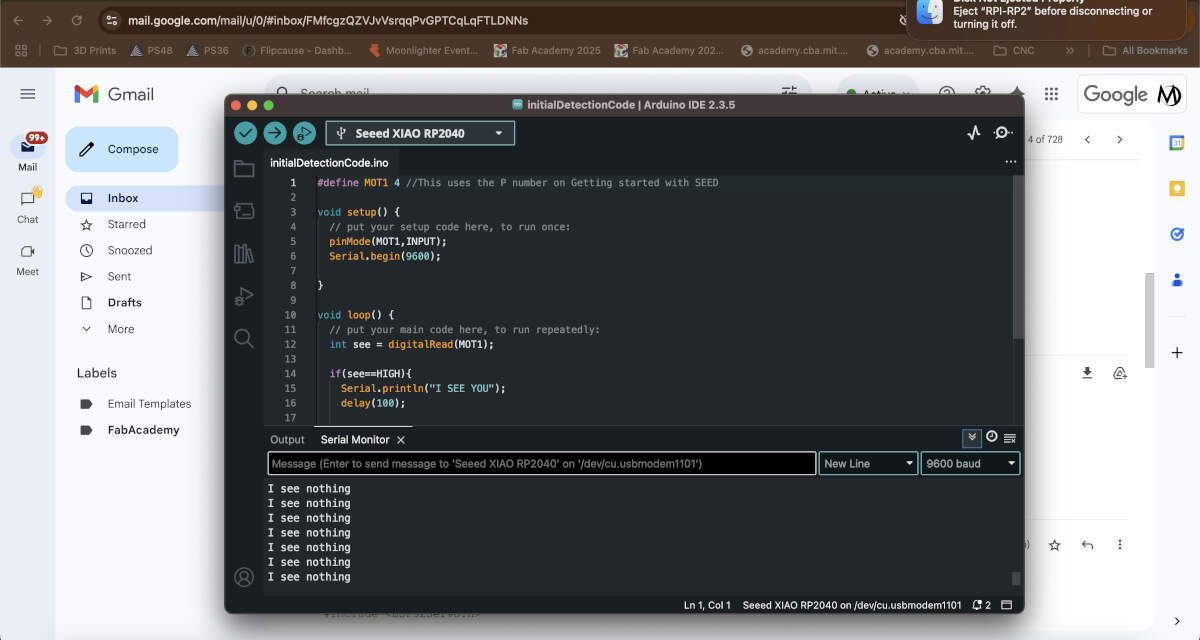Select the initialDetectionCode.ino editor tab
The width and height of the screenshot is (1200, 640).
coord(329,163)
